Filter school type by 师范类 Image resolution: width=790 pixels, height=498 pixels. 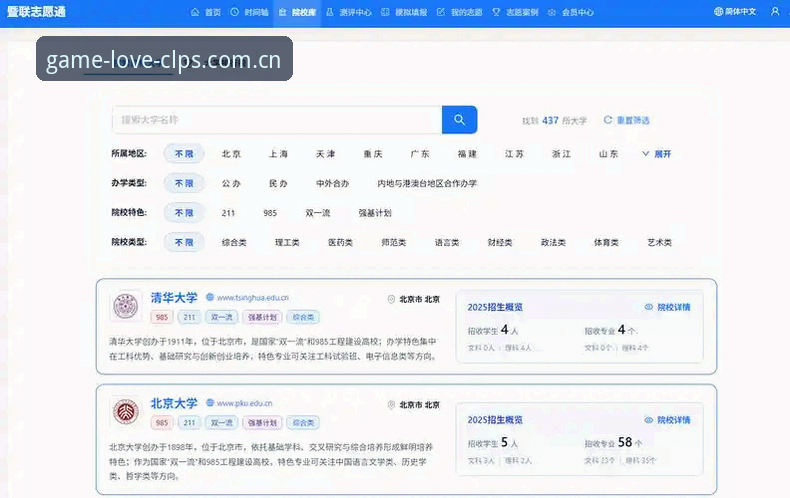click(x=394, y=242)
